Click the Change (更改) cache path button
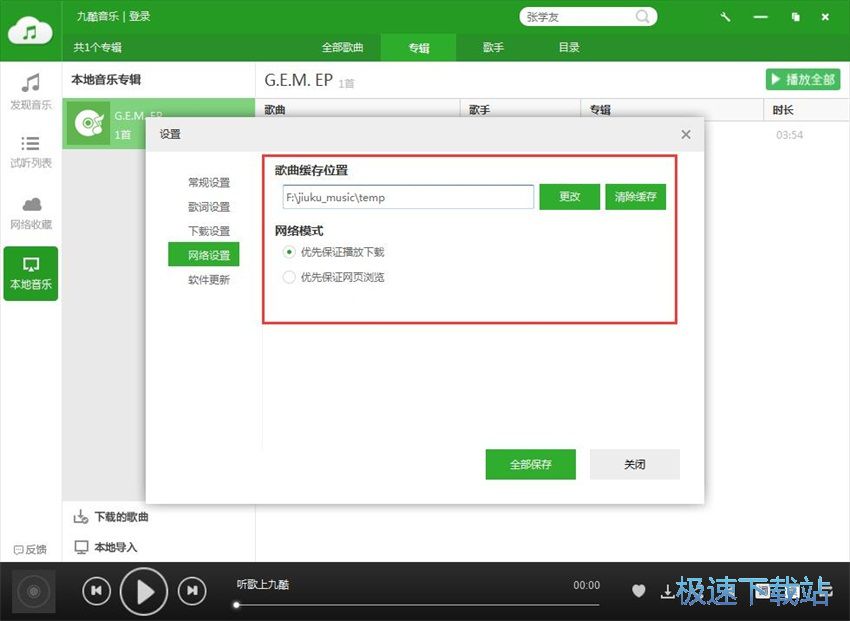This screenshot has height=621, width=850. click(570, 197)
